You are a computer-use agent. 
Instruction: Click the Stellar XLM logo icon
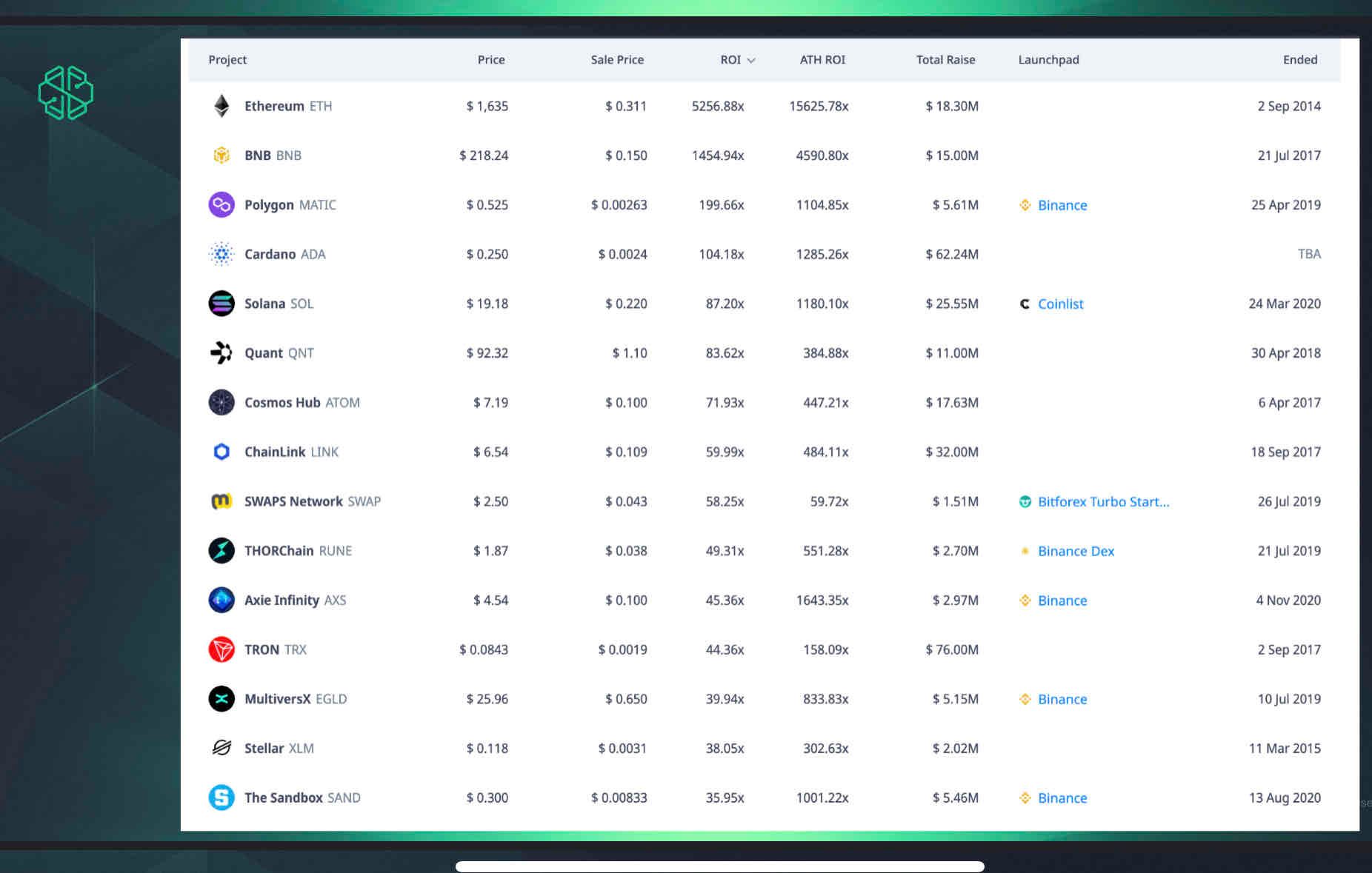pos(222,748)
